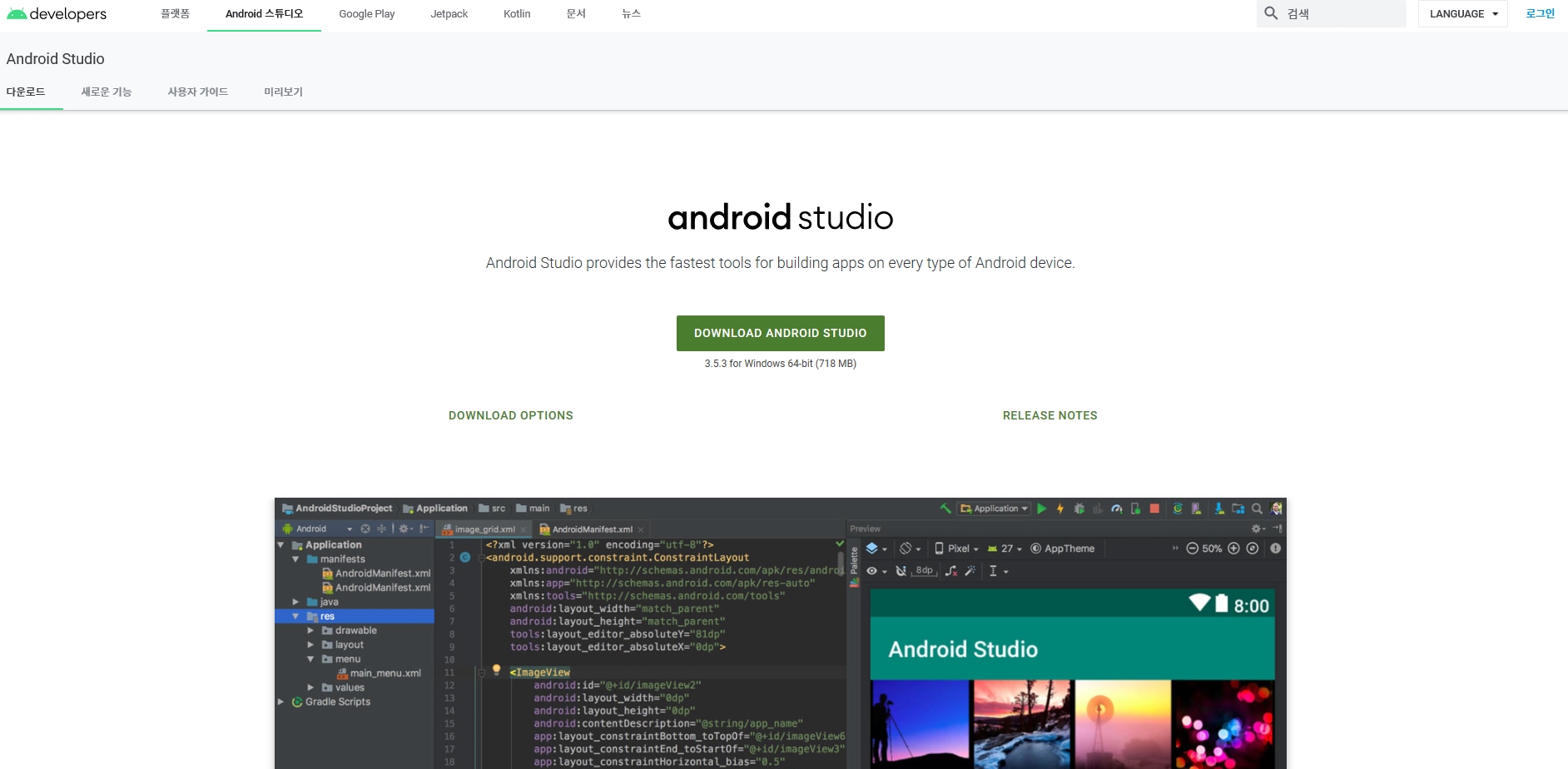
Task: Expand the Gradle Scripts node
Action: (281, 702)
